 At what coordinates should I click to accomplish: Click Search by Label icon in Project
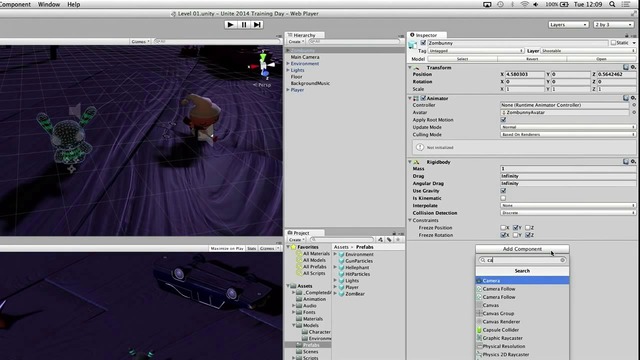coord(389,240)
